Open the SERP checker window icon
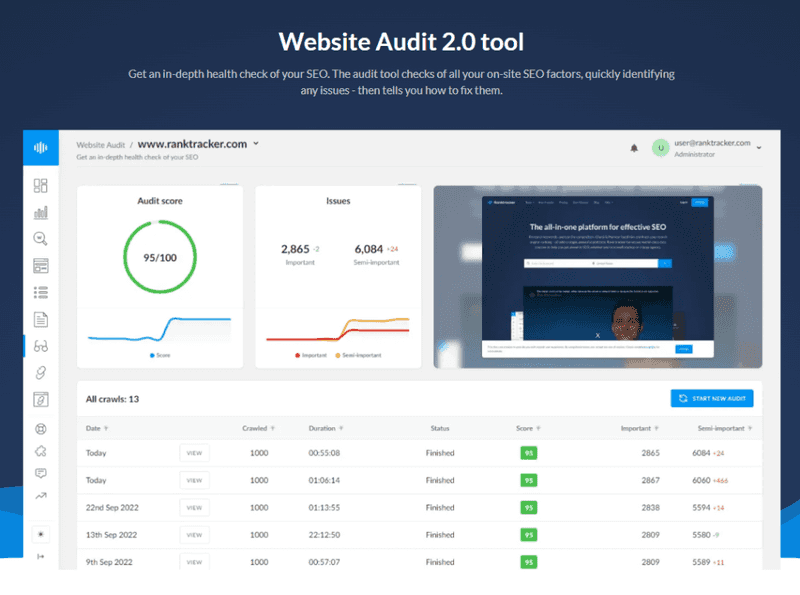Screen dimensions: 800x595 pos(41,266)
